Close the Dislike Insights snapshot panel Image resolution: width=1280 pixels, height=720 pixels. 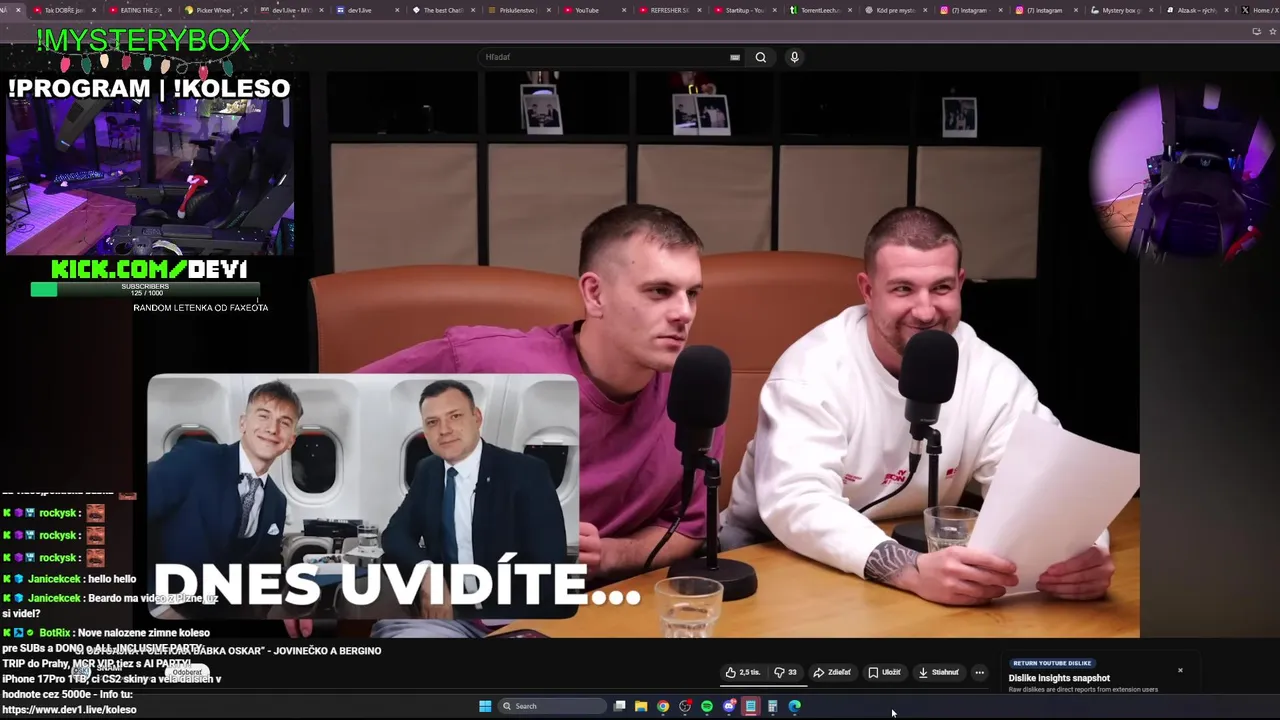pyautogui.click(x=1180, y=670)
